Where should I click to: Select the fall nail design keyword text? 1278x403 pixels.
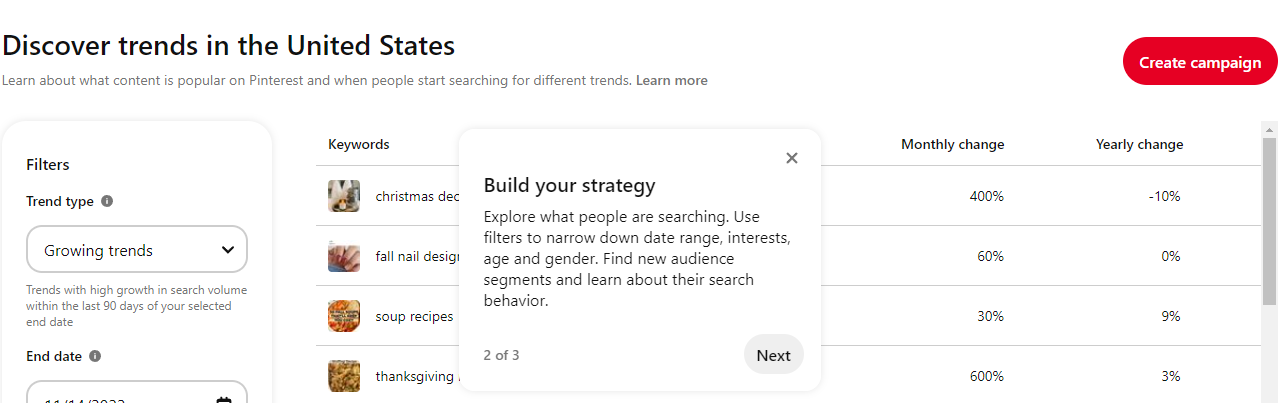pos(417,256)
